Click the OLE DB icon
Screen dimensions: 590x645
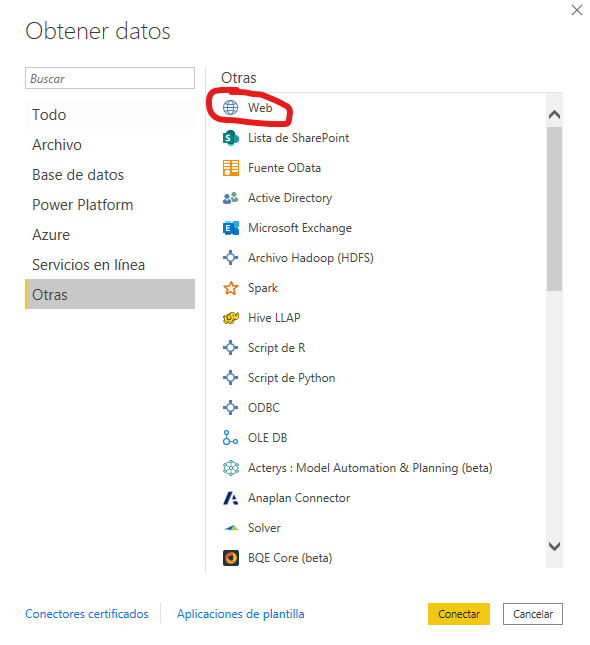pos(230,438)
